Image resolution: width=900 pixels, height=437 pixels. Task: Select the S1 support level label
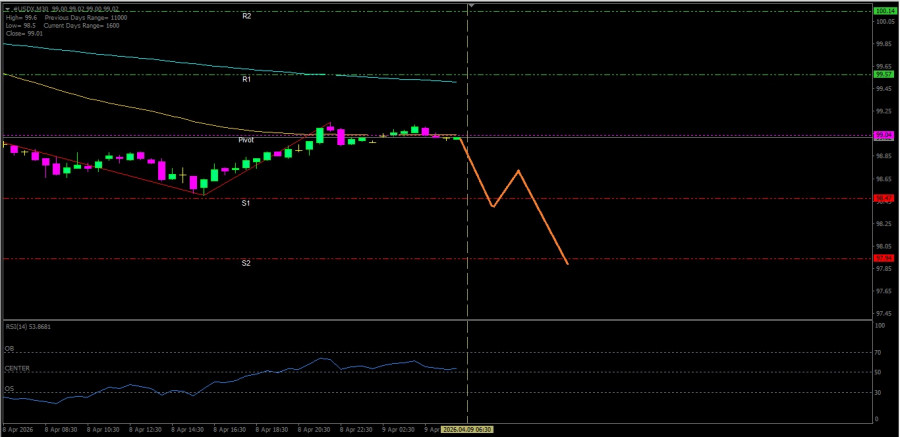tap(246, 203)
